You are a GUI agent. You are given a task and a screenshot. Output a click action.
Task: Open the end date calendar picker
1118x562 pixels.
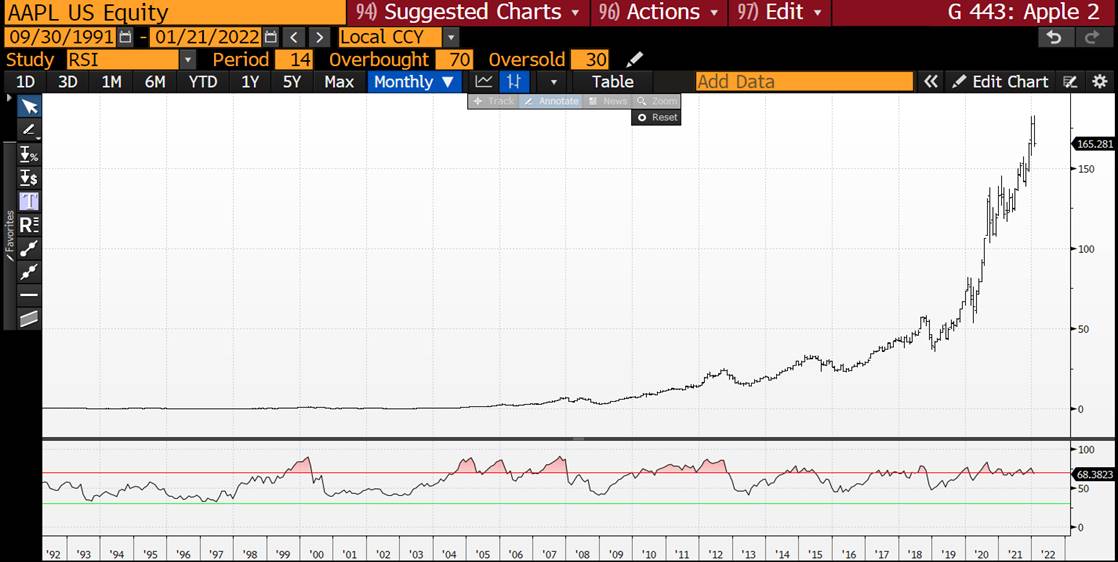tap(270, 37)
